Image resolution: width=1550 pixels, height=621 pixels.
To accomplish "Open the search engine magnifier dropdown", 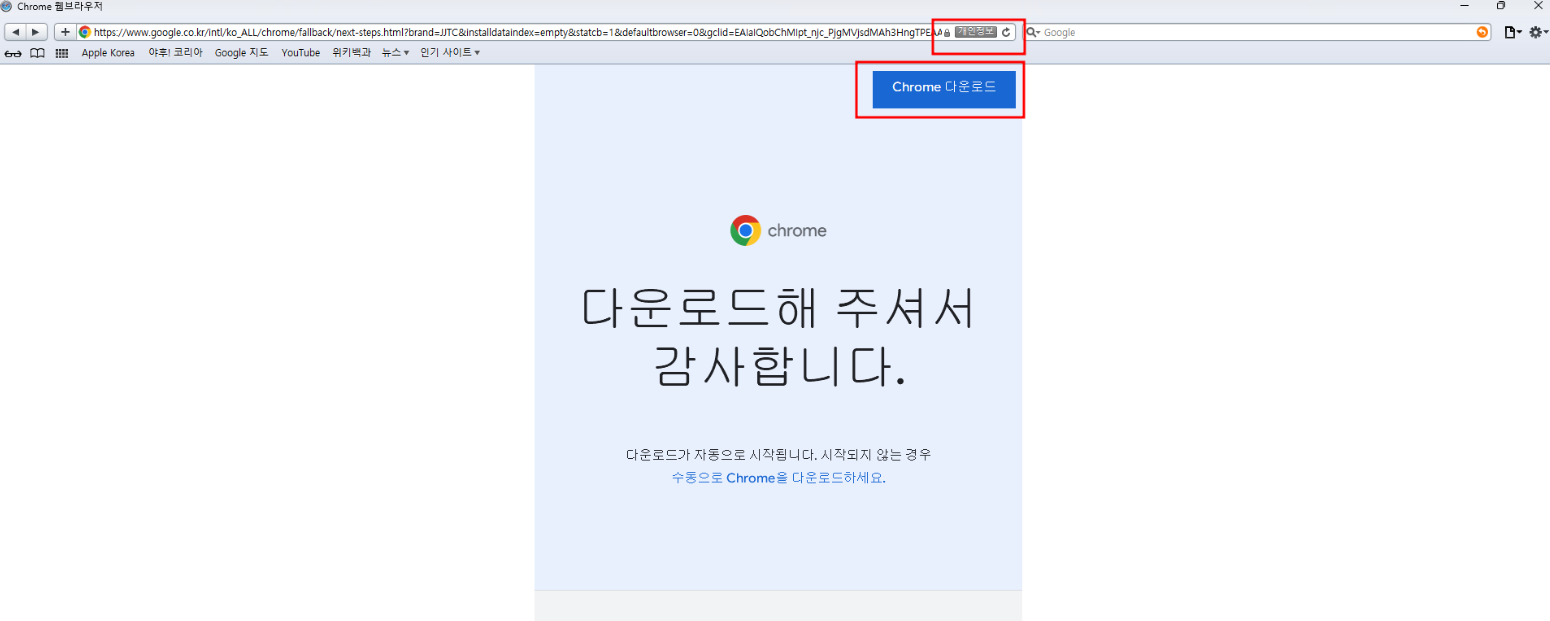I will (1033, 32).
